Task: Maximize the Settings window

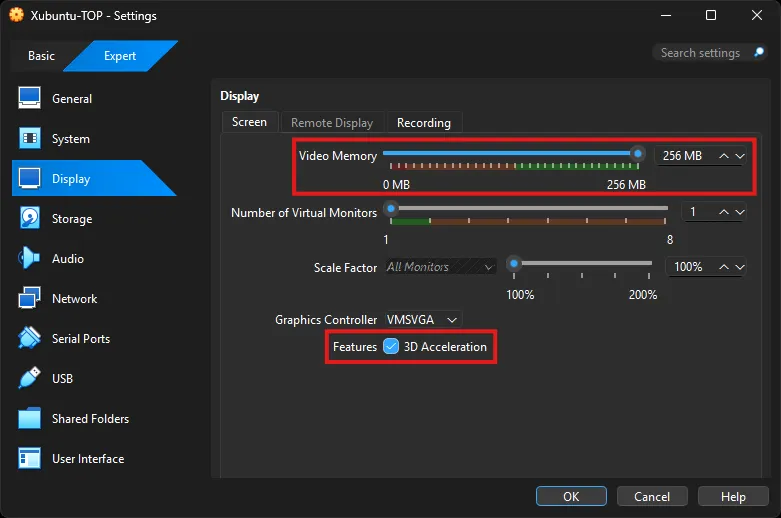Action: [x=711, y=15]
